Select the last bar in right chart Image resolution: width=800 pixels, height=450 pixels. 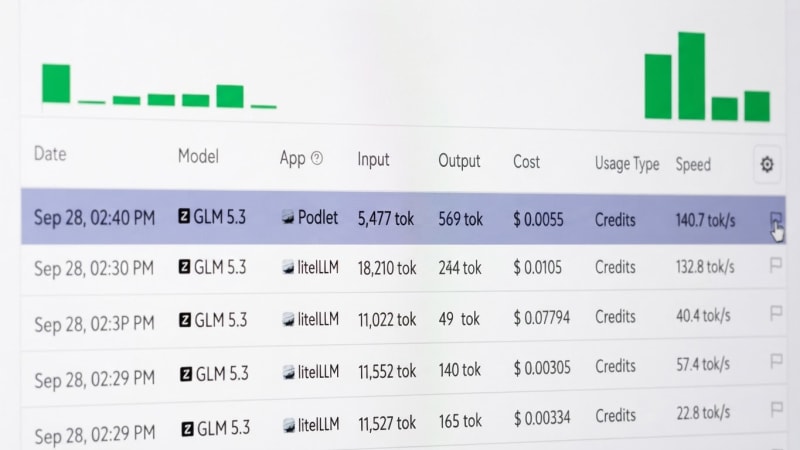tap(757, 106)
